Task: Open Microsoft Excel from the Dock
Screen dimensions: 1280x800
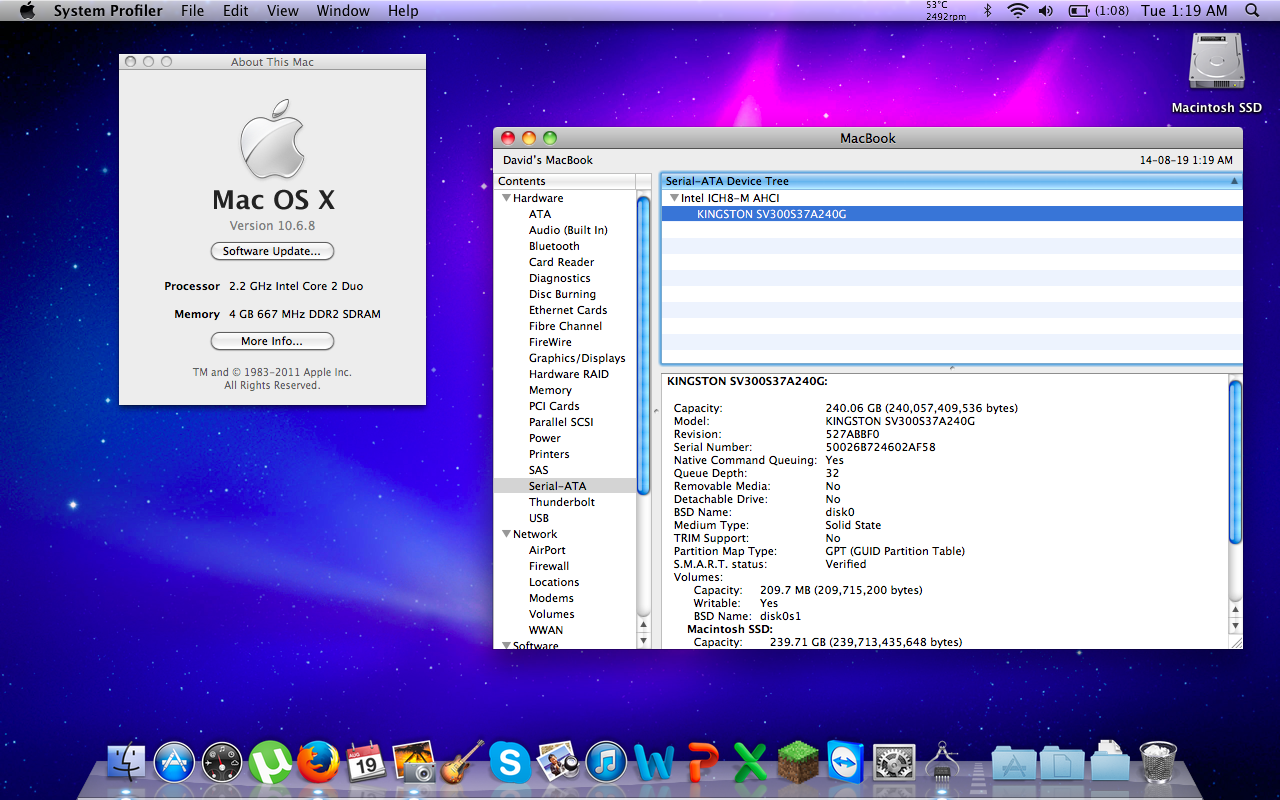Action: (x=750, y=762)
